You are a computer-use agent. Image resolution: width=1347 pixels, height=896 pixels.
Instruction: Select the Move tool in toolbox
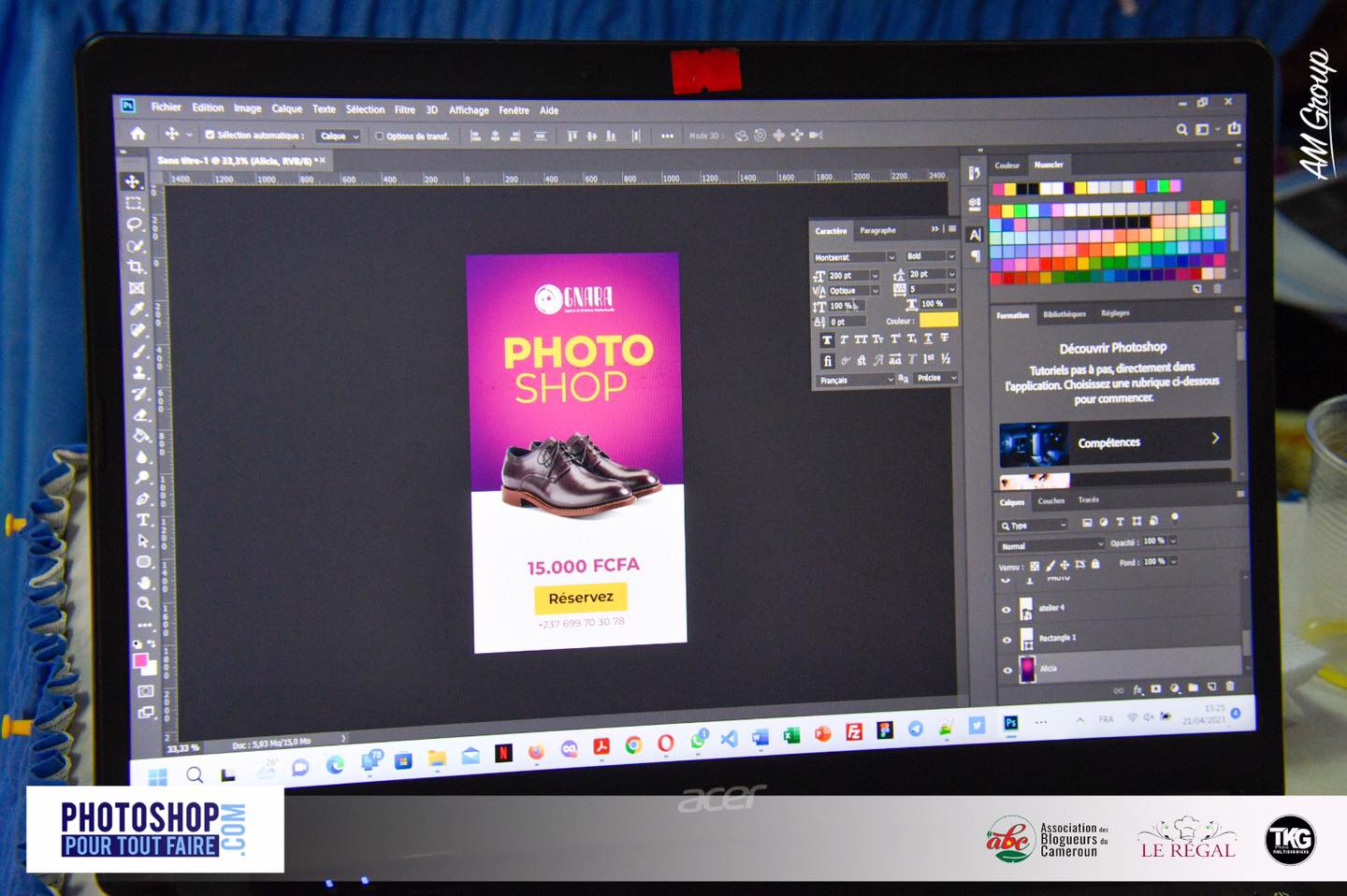point(134,182)
